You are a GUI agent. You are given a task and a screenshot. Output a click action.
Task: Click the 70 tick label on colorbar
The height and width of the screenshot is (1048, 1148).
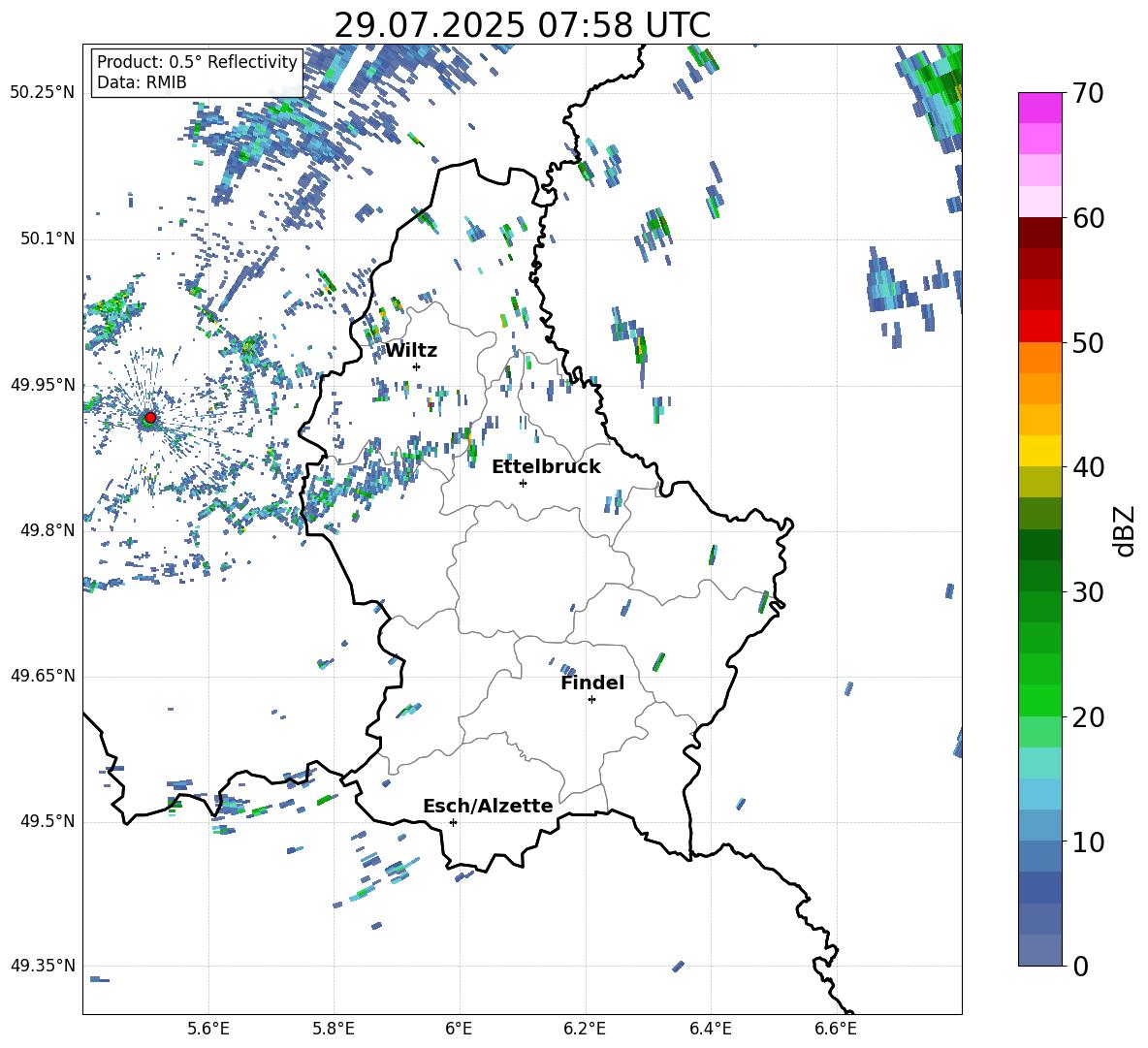pyautogui.click(x=1087, y=94)
